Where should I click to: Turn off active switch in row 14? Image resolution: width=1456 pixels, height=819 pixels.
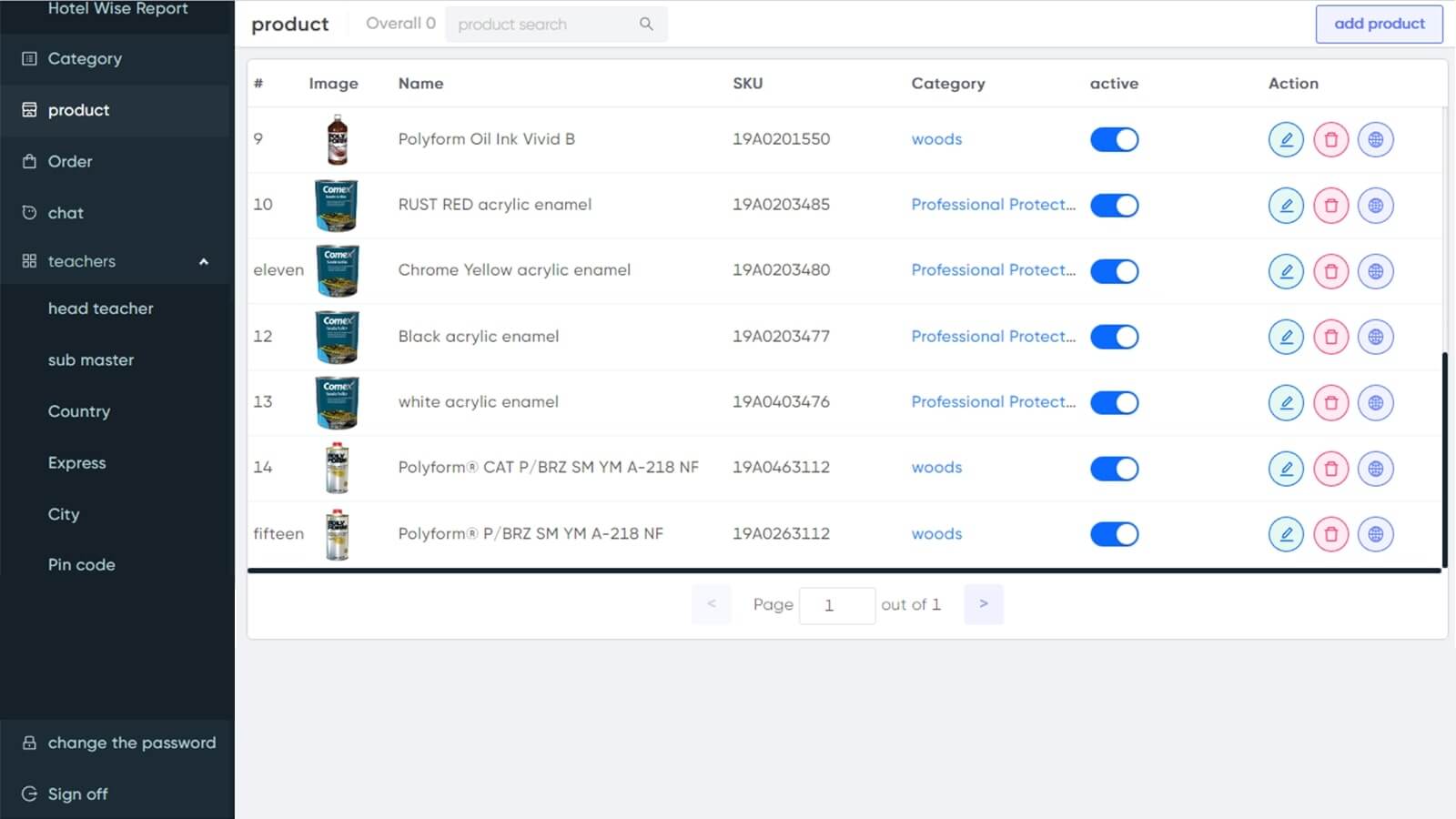1114,469
